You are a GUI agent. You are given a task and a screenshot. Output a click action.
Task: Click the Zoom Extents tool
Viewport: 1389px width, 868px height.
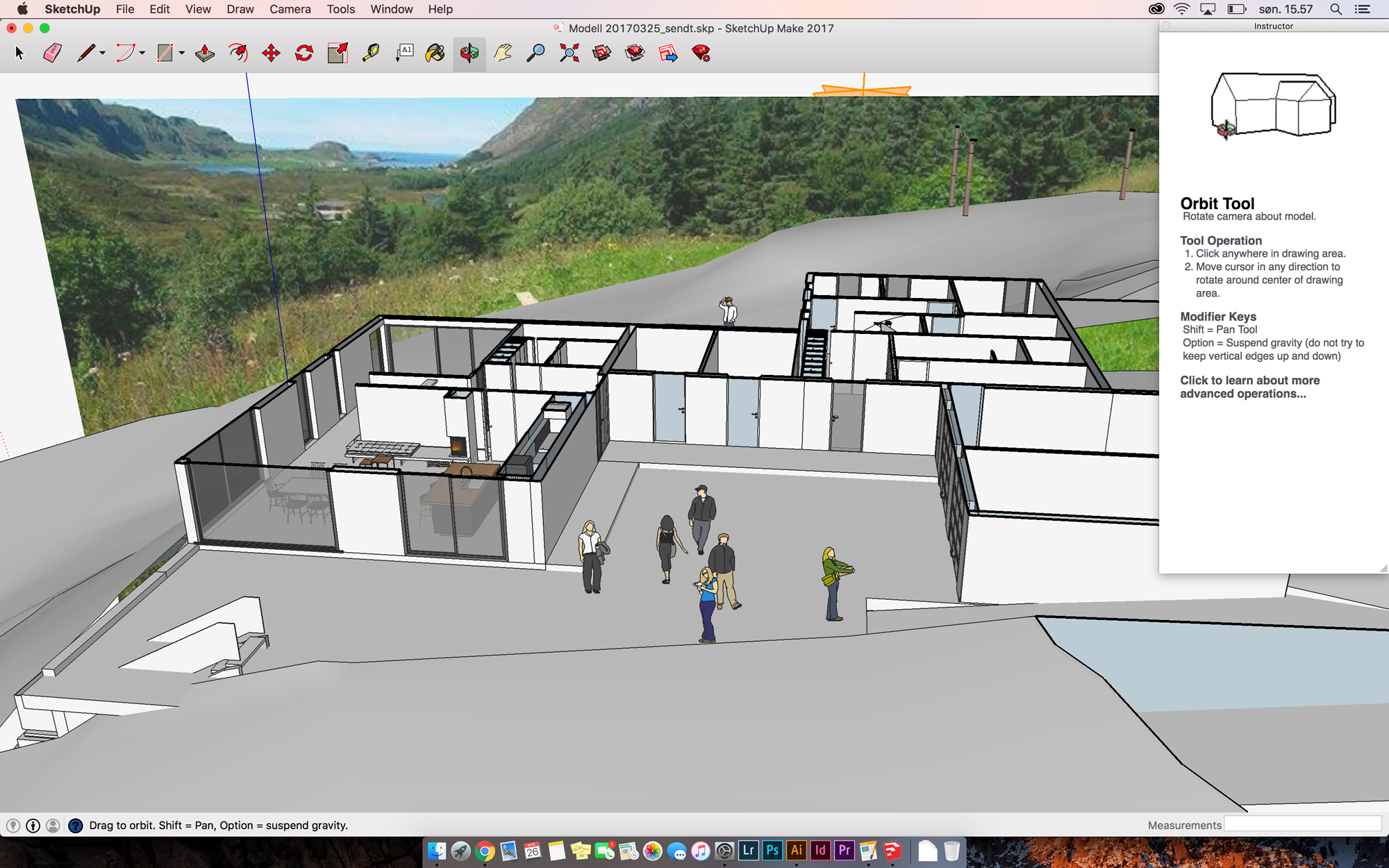[x=569, y=53]
